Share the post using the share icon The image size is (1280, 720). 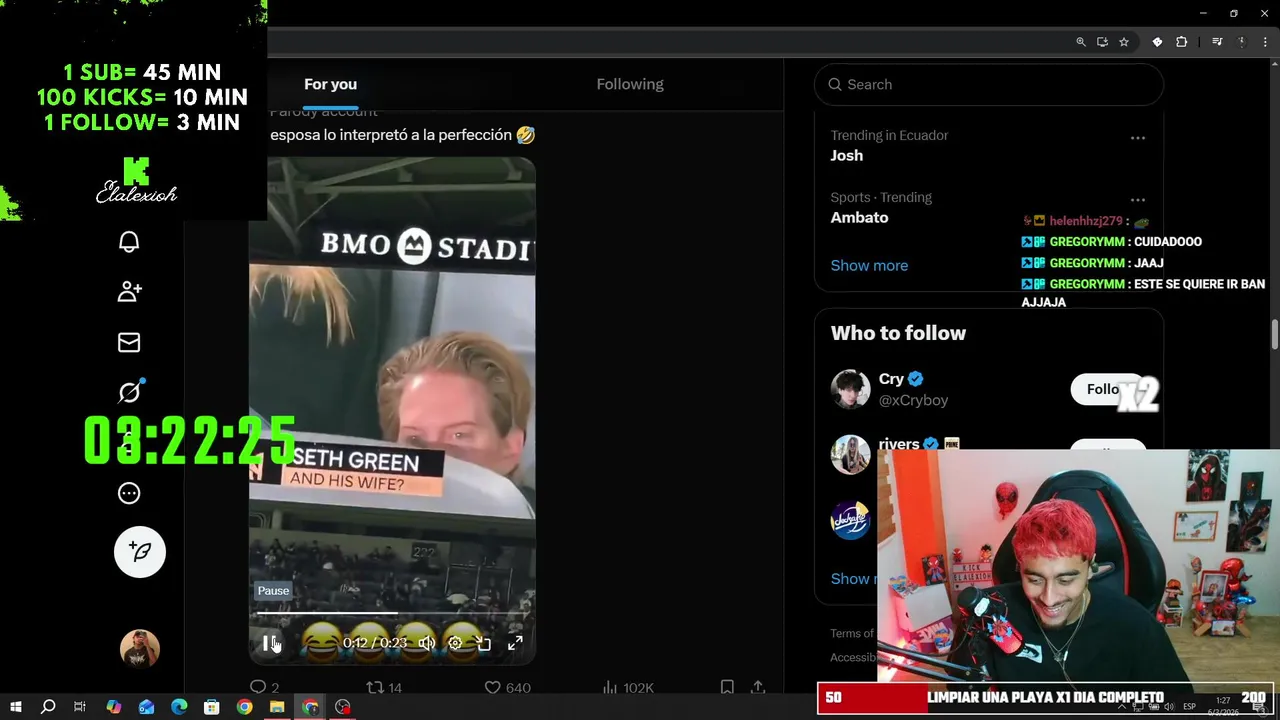(x=758, y=687)
